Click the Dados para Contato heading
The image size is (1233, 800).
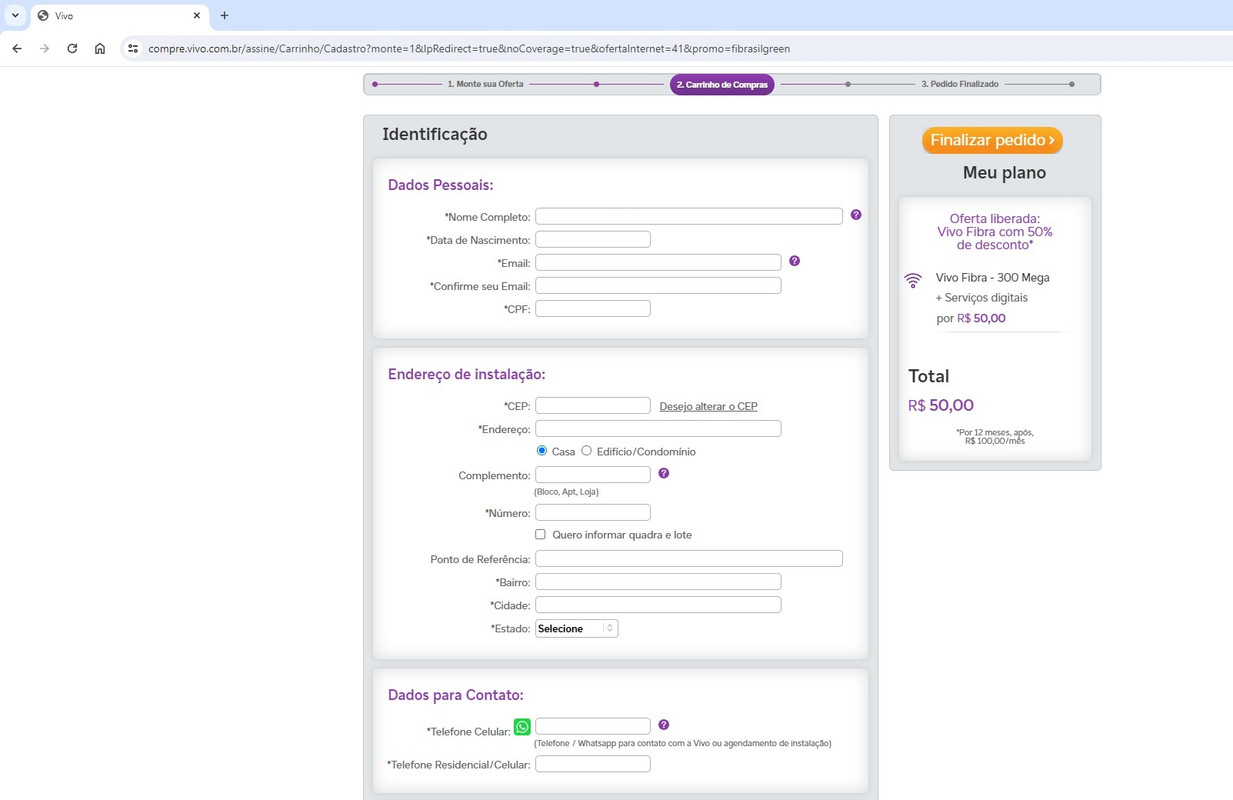(x=455, y=695)
